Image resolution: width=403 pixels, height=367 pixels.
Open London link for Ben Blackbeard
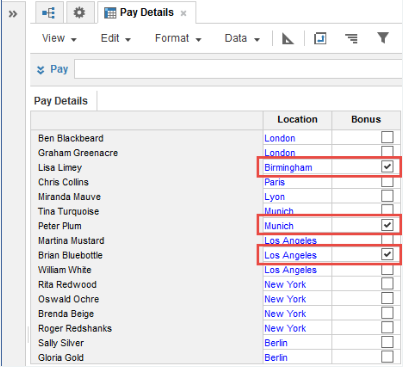280,138
